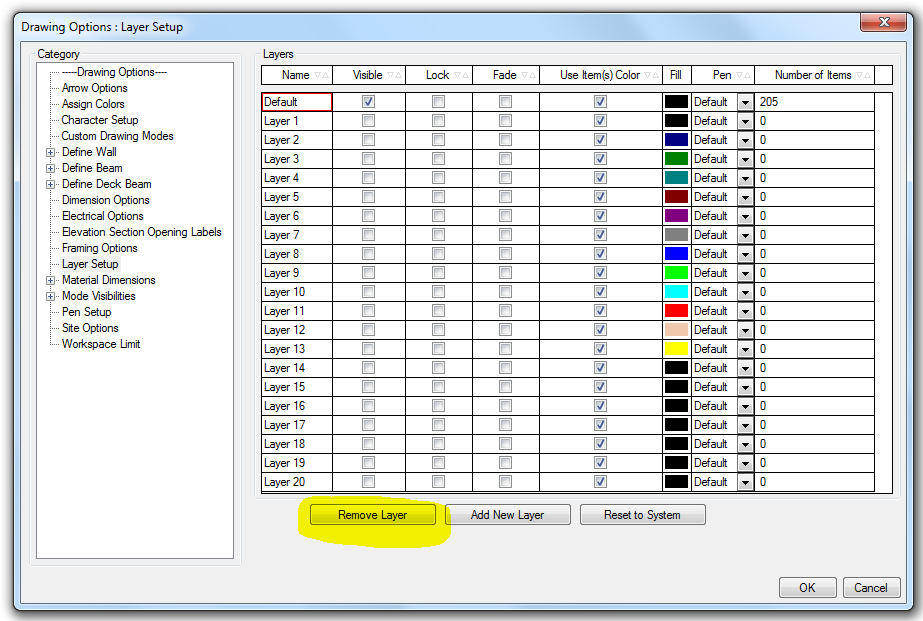
Task: Open the Pen dropdown for Layer 20
Action: point(745,482)
